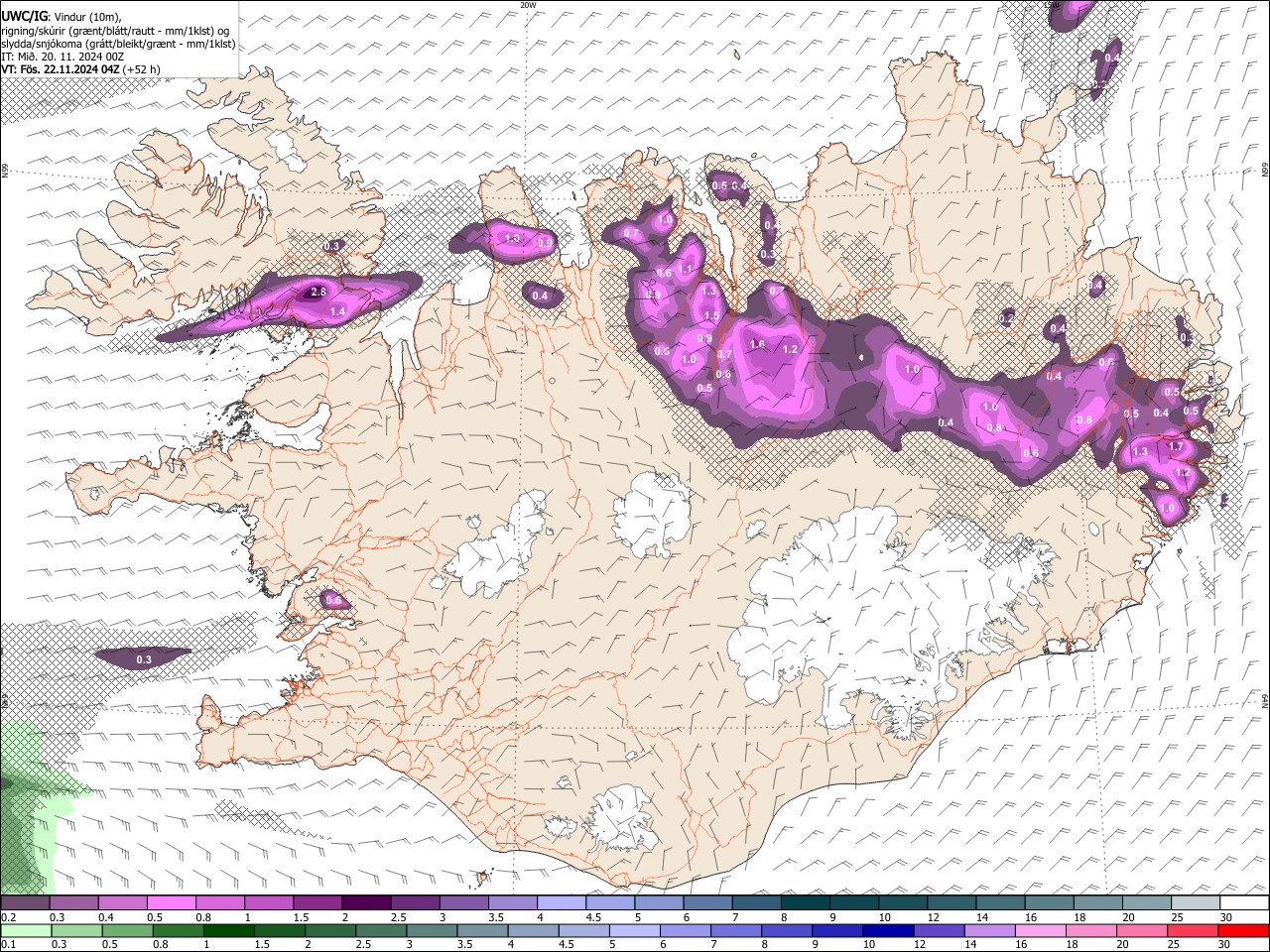Pick the palest green lower-row swatch labeled 0.1
The image size is (1270, 952).
[26, 930]
